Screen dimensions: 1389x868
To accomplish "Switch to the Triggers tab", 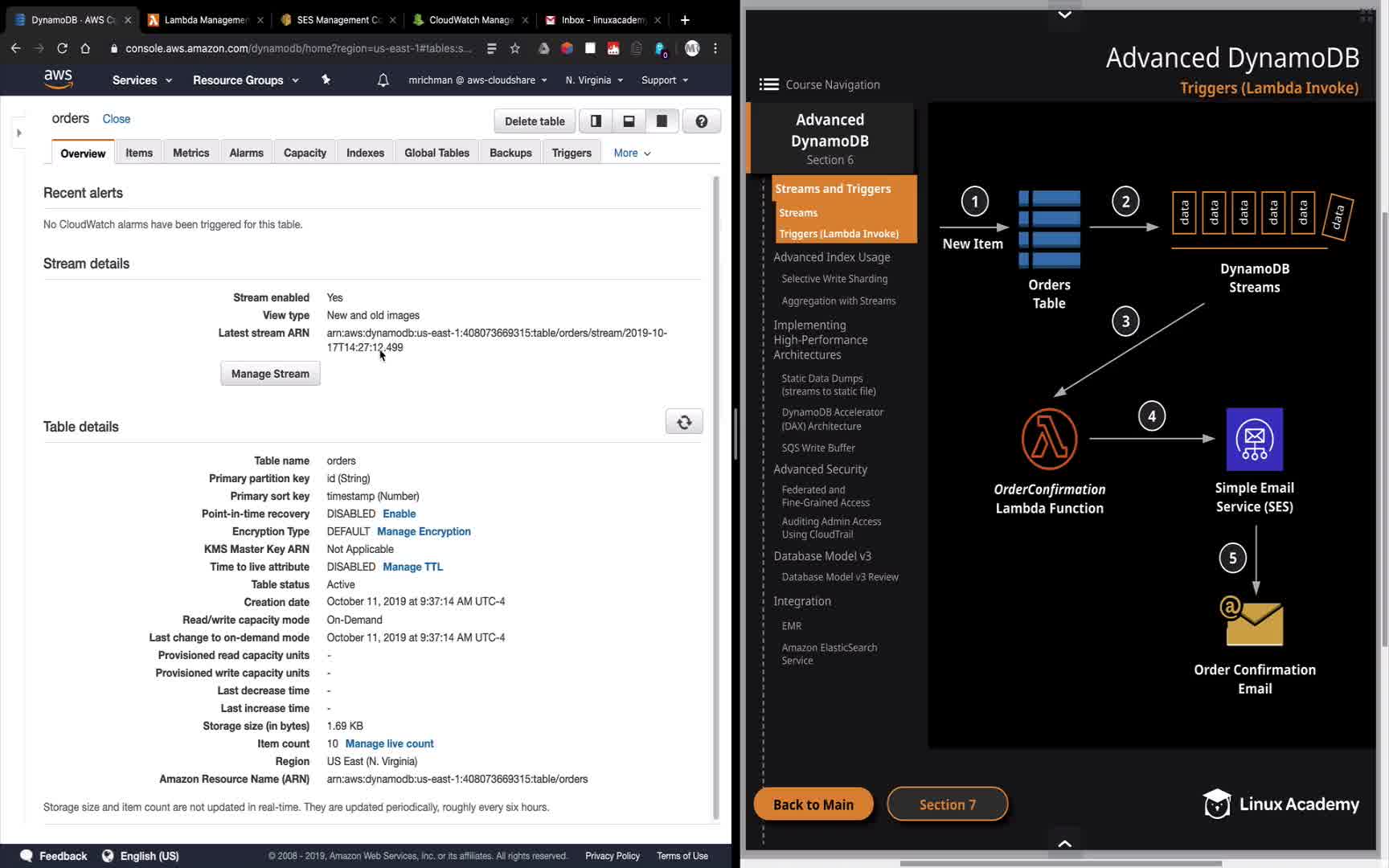I will (x=572, y=153).
